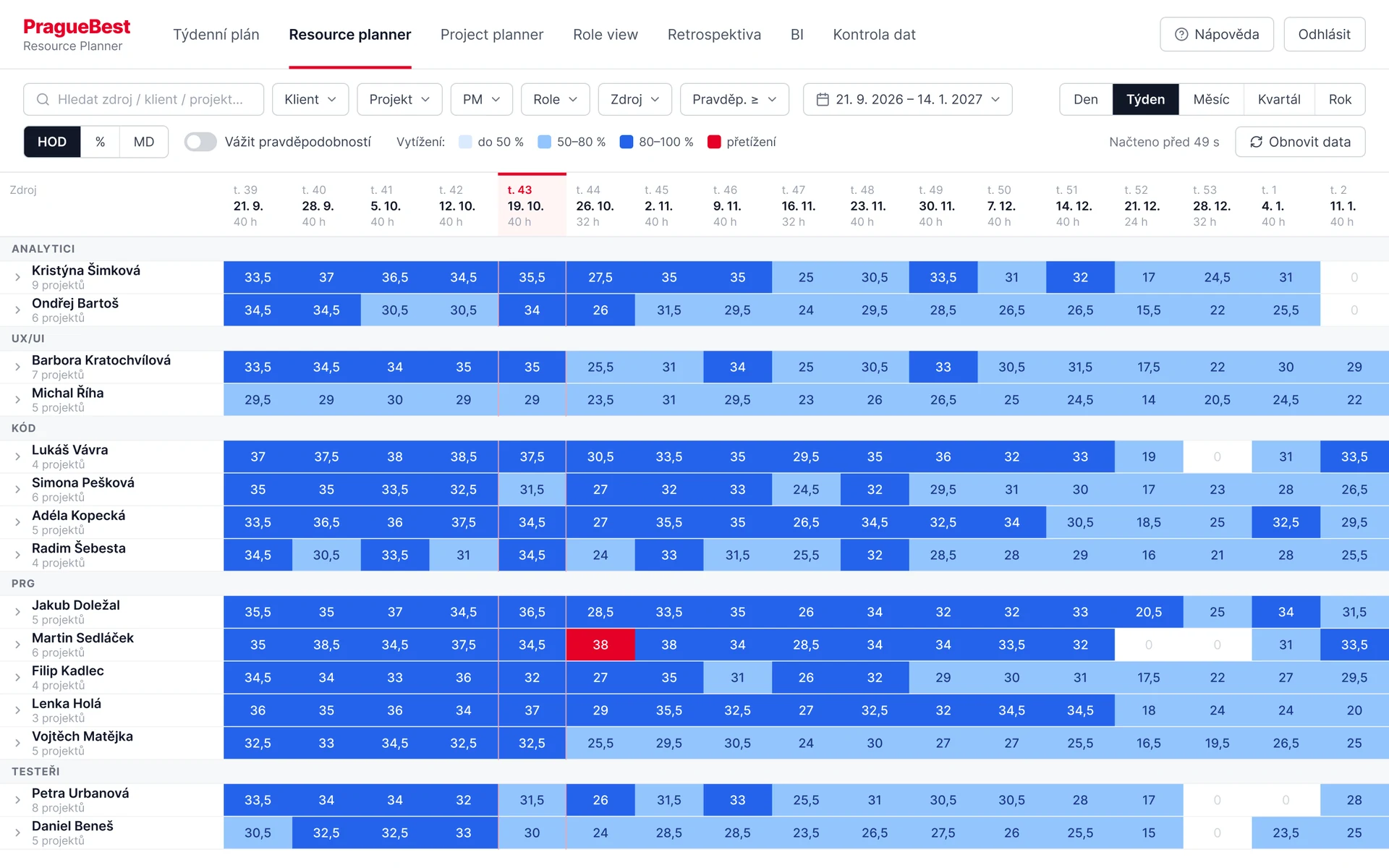Click the search magnifier icon

pyautogui.click(x=43, y=99)
